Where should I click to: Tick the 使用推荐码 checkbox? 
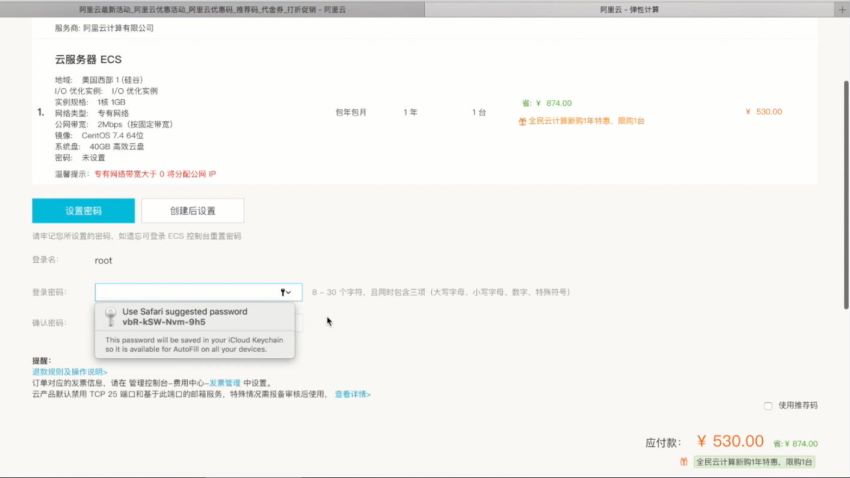coord(768,405)
